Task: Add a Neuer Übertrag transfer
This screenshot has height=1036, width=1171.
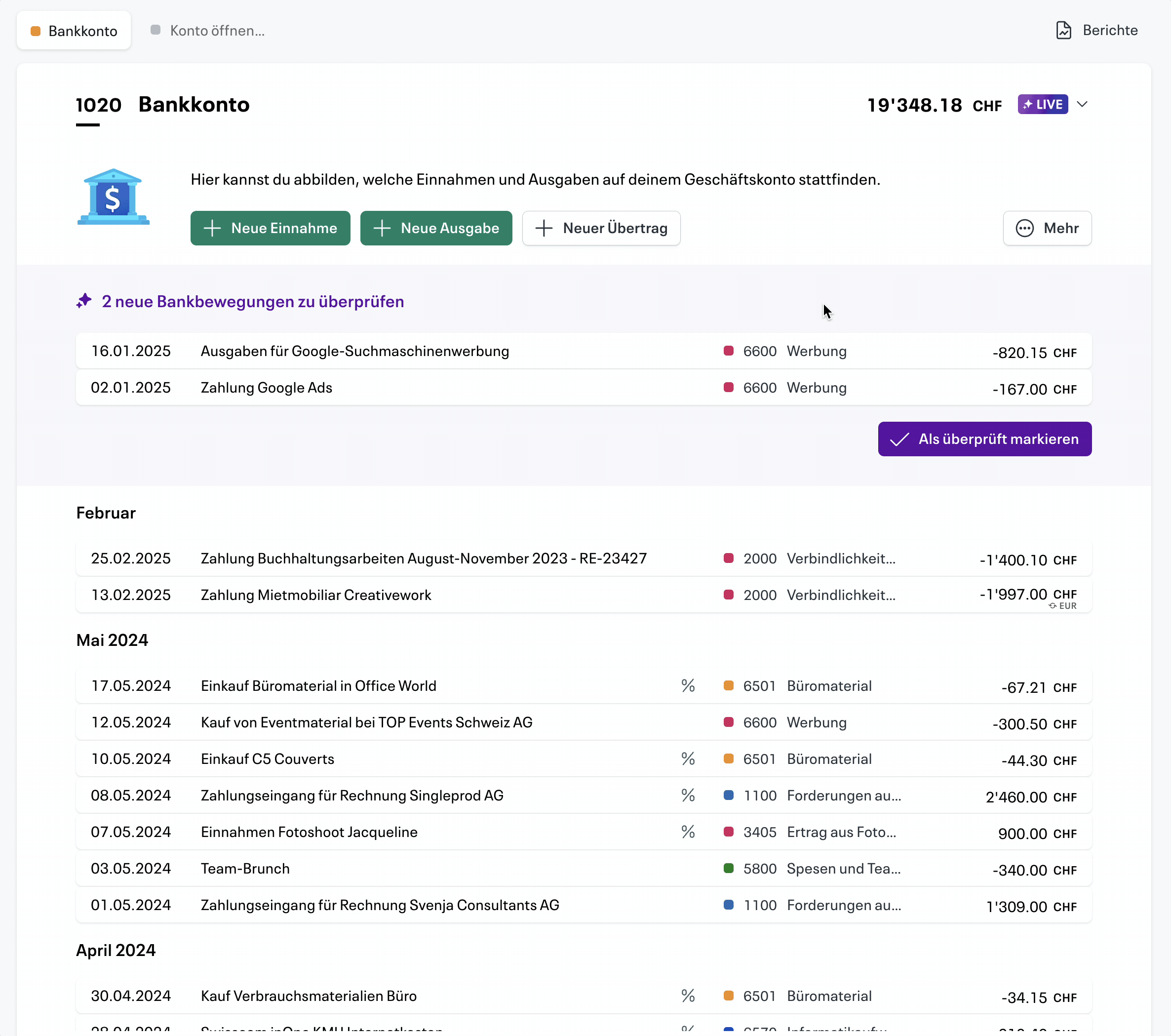Action: [x=601, y=228]
